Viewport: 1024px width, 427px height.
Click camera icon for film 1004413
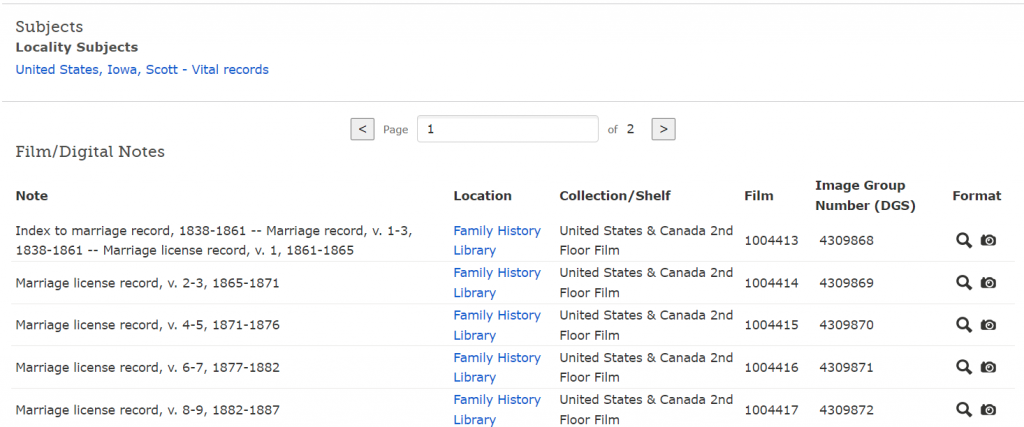[x=988, y=240]
